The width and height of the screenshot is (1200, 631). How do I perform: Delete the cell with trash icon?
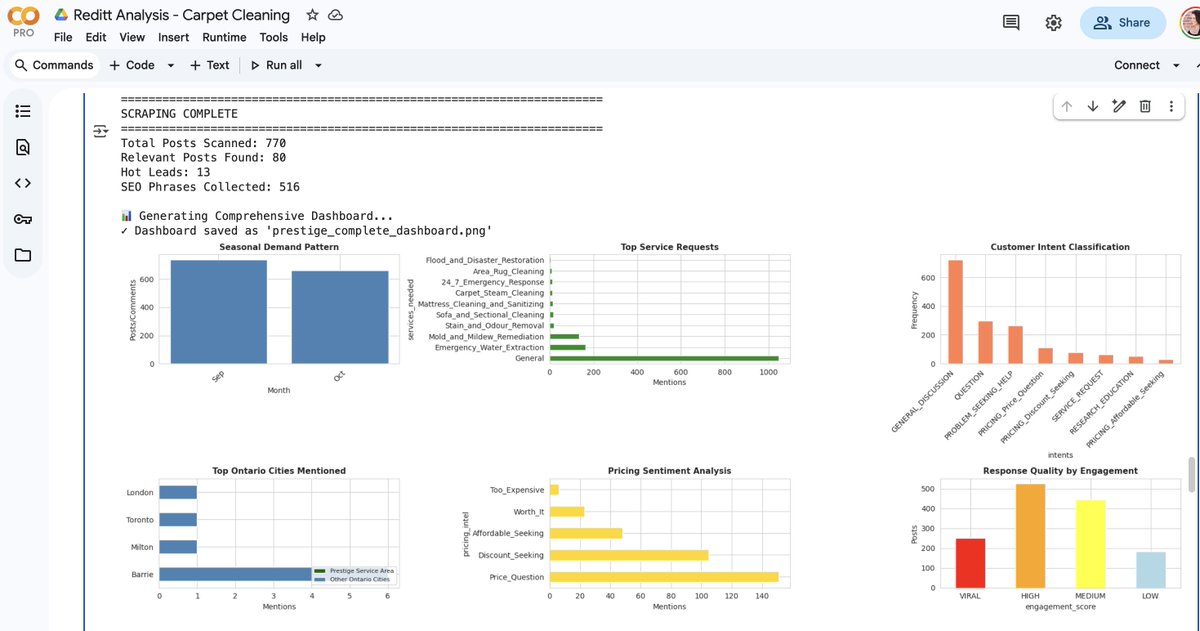[1146, 106]
